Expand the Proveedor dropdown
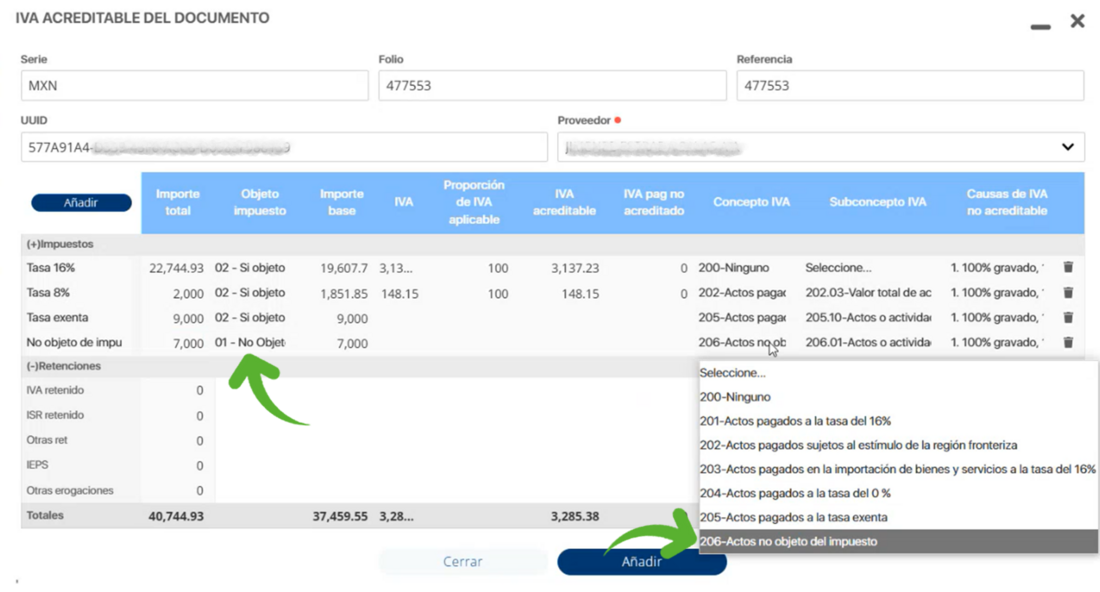 [x=1067, y=147]
